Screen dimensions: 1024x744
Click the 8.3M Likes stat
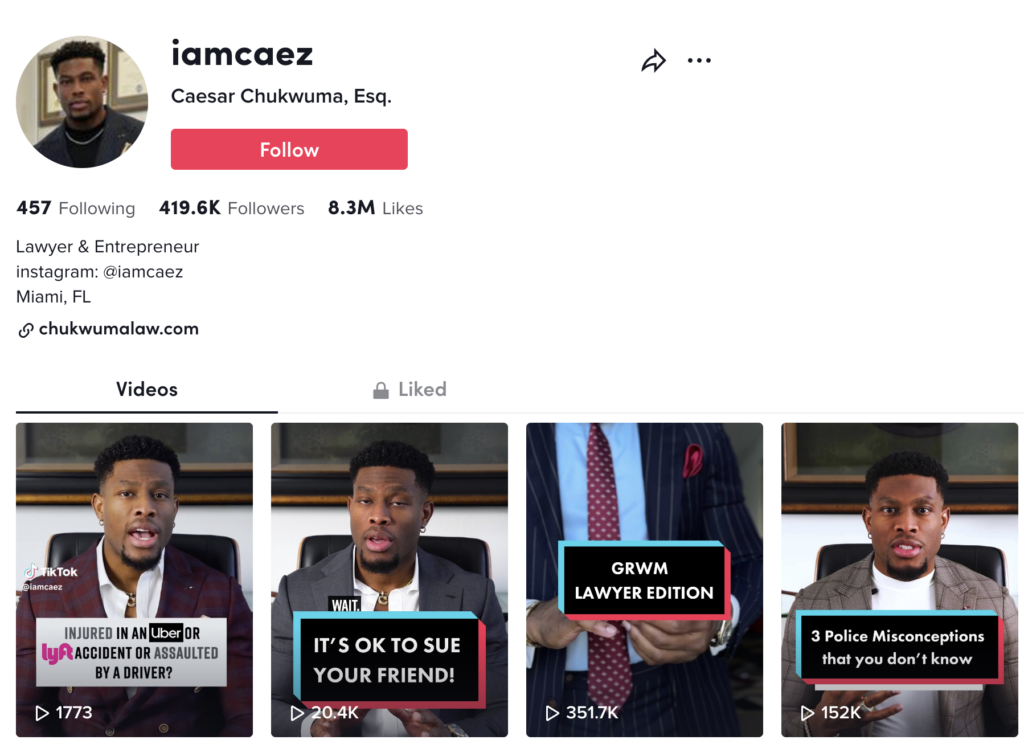(x=375, y=208)
